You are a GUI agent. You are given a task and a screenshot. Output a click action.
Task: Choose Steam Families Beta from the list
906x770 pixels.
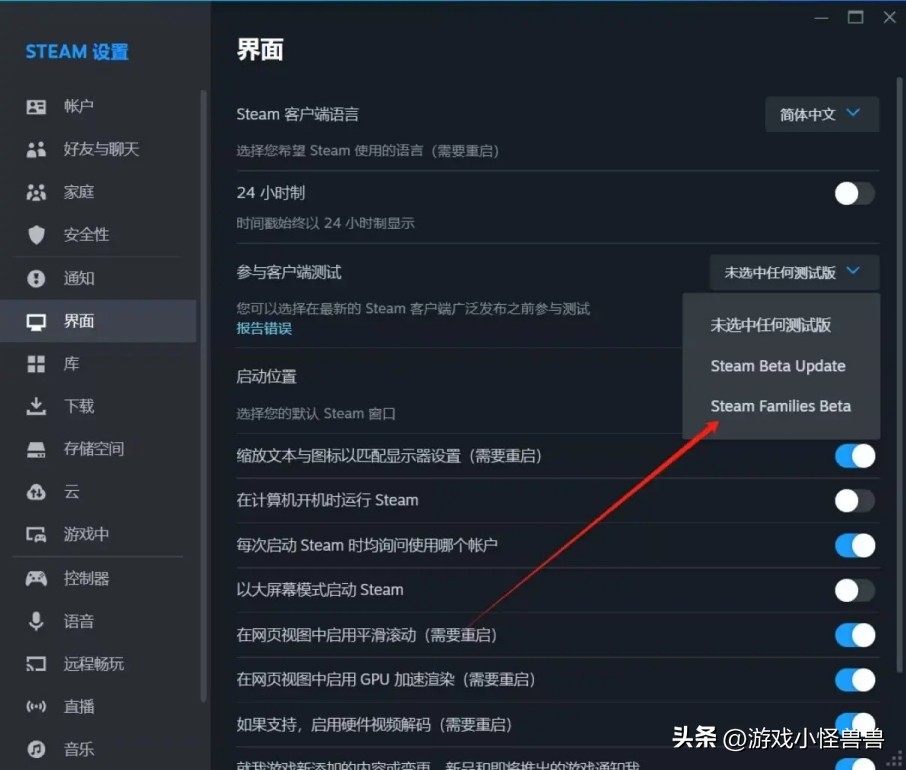click(780, 406)
